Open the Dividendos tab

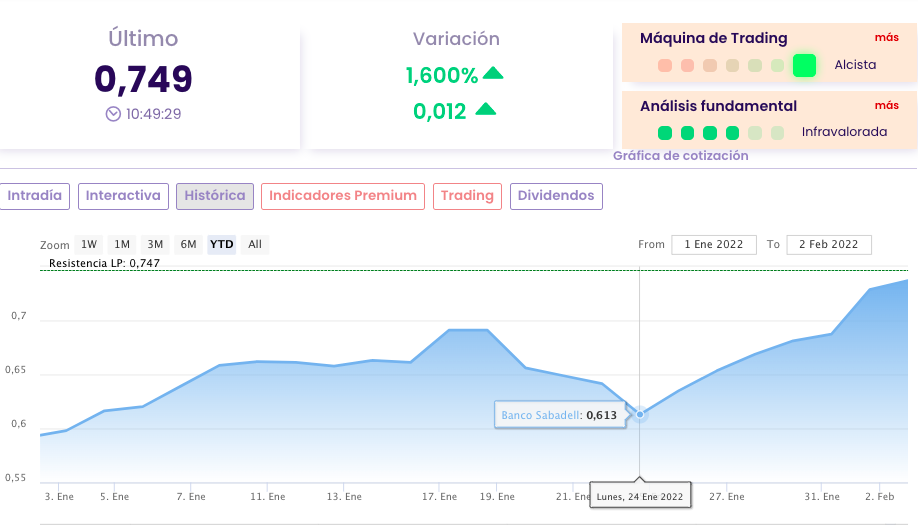pos(556,196)
